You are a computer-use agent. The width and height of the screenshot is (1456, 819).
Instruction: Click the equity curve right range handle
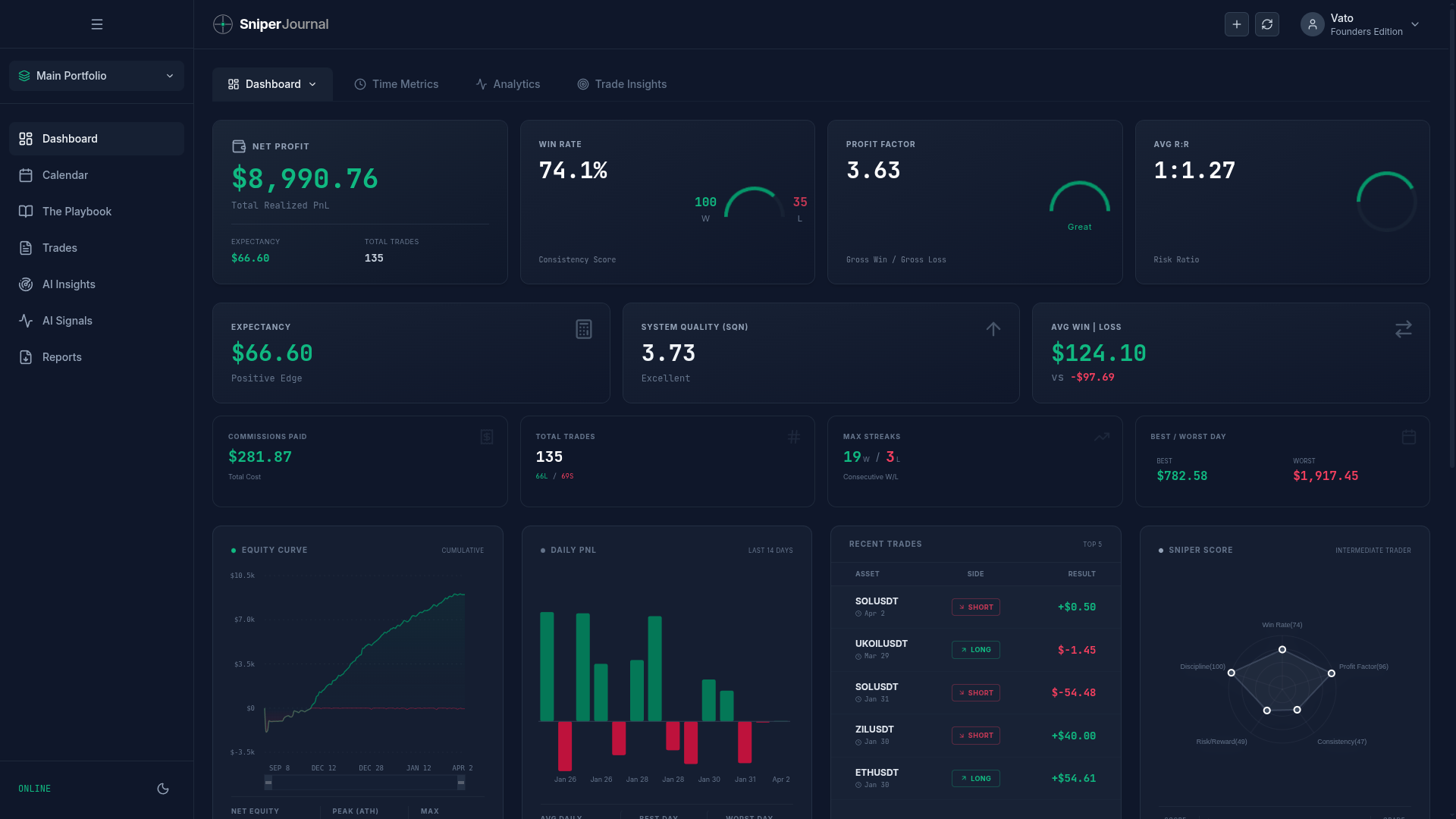(461, 783)
